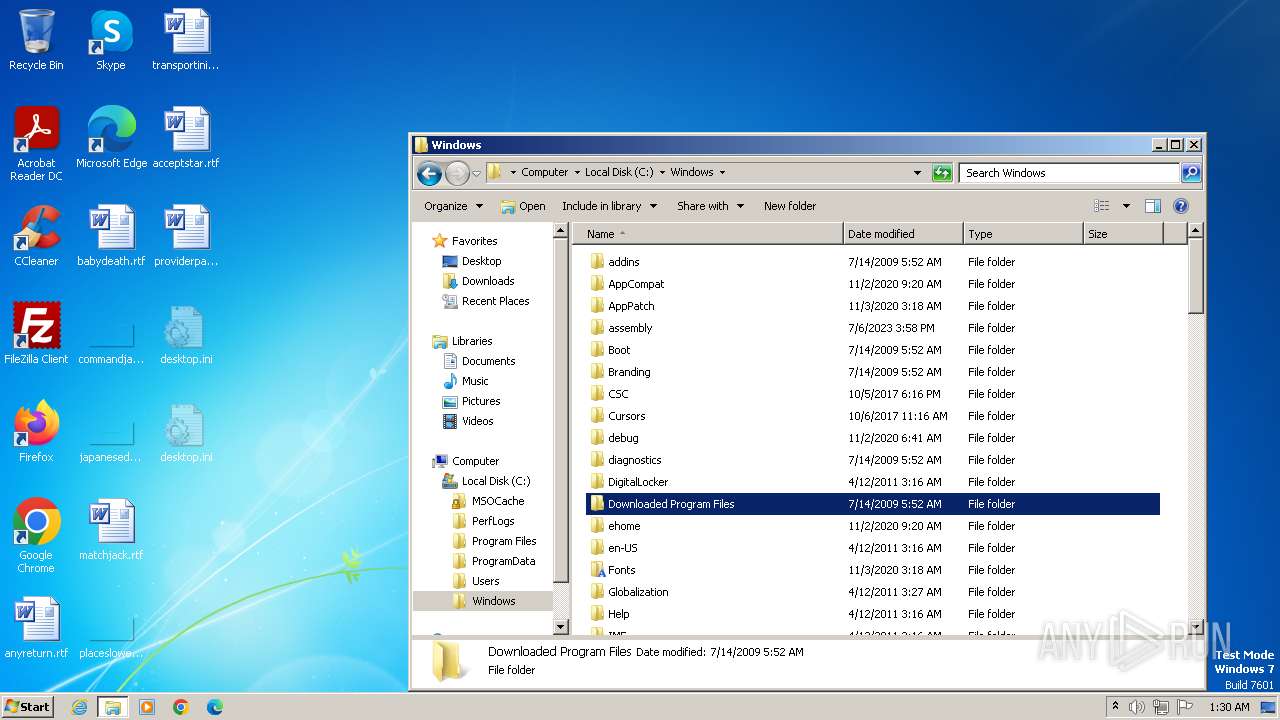The height and width of the screenshot is (720, 1280).
Task: Select the DigitalLocker folder
Action: click(x=637, y=482)
